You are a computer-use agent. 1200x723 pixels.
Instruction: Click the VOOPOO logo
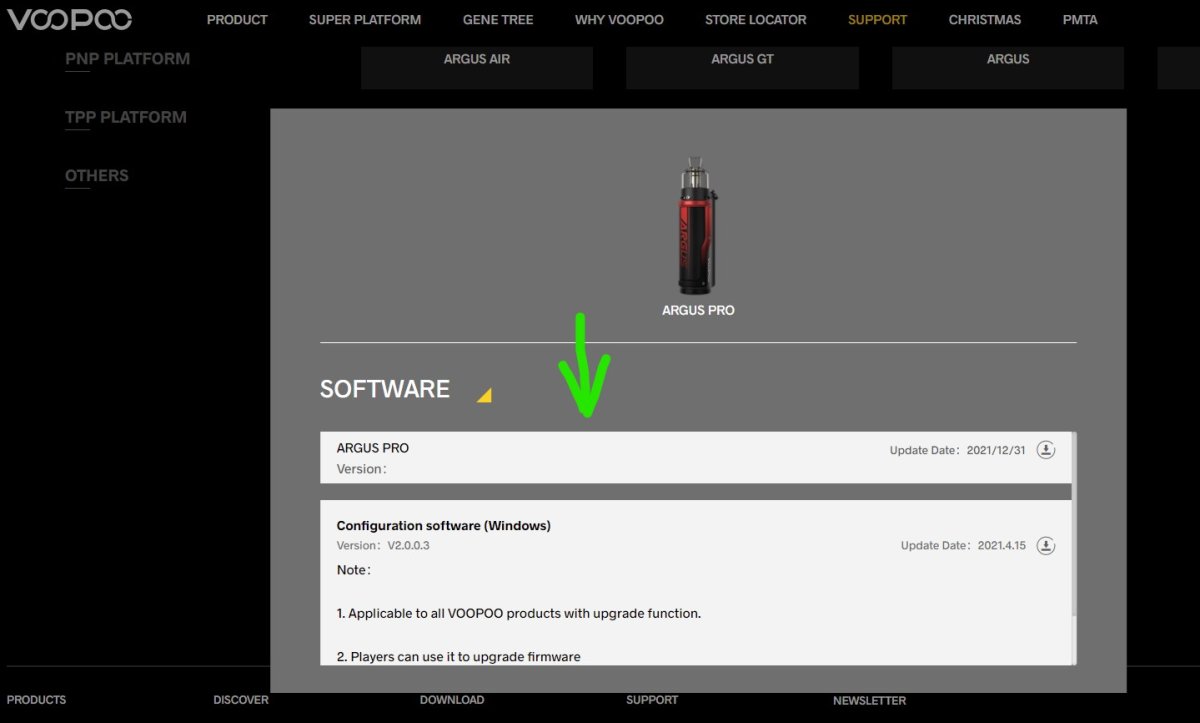[x=69, y=19]
